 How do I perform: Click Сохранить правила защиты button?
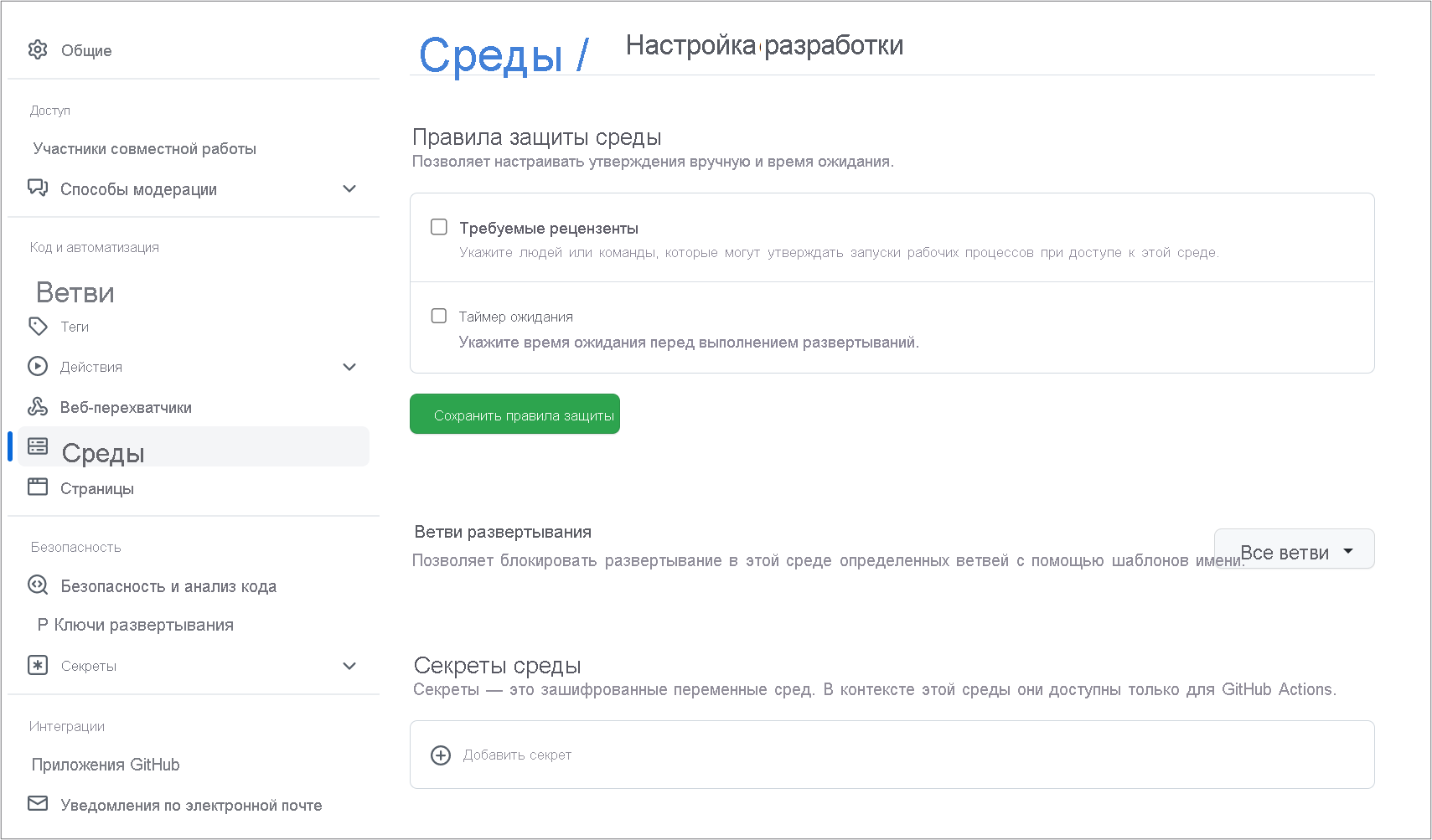[514, 414]
